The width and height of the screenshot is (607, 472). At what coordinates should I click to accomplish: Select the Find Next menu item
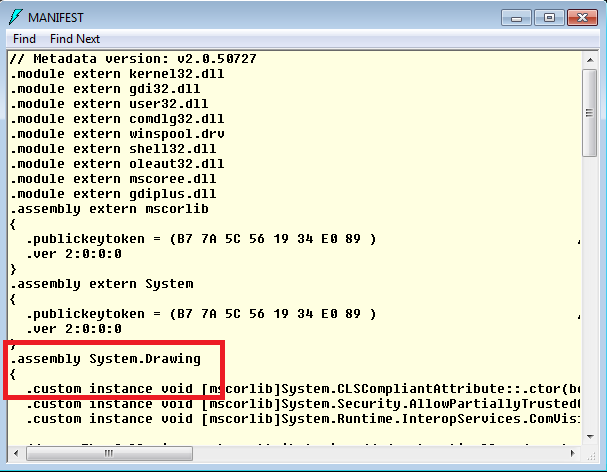pos(75,39)
